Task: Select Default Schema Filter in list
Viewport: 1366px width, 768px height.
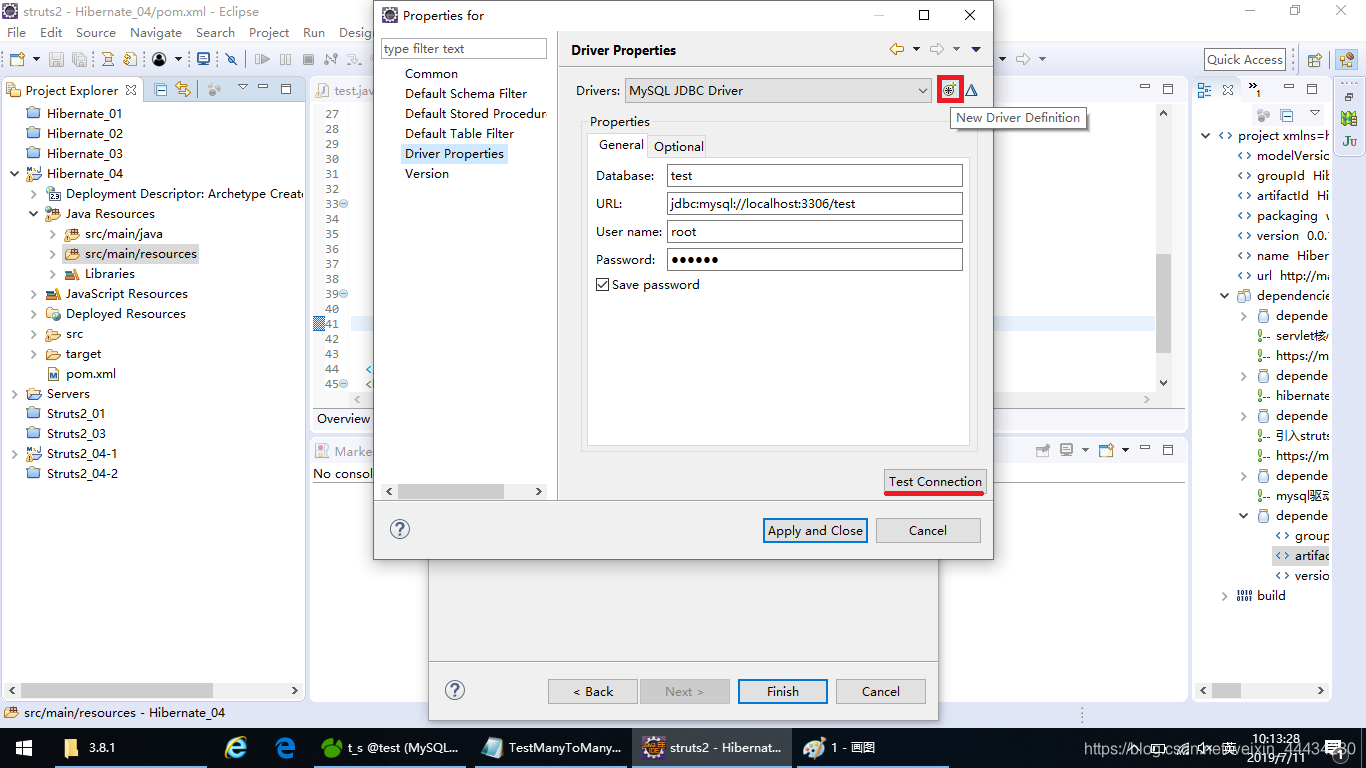Action: [x=466, y=94]
